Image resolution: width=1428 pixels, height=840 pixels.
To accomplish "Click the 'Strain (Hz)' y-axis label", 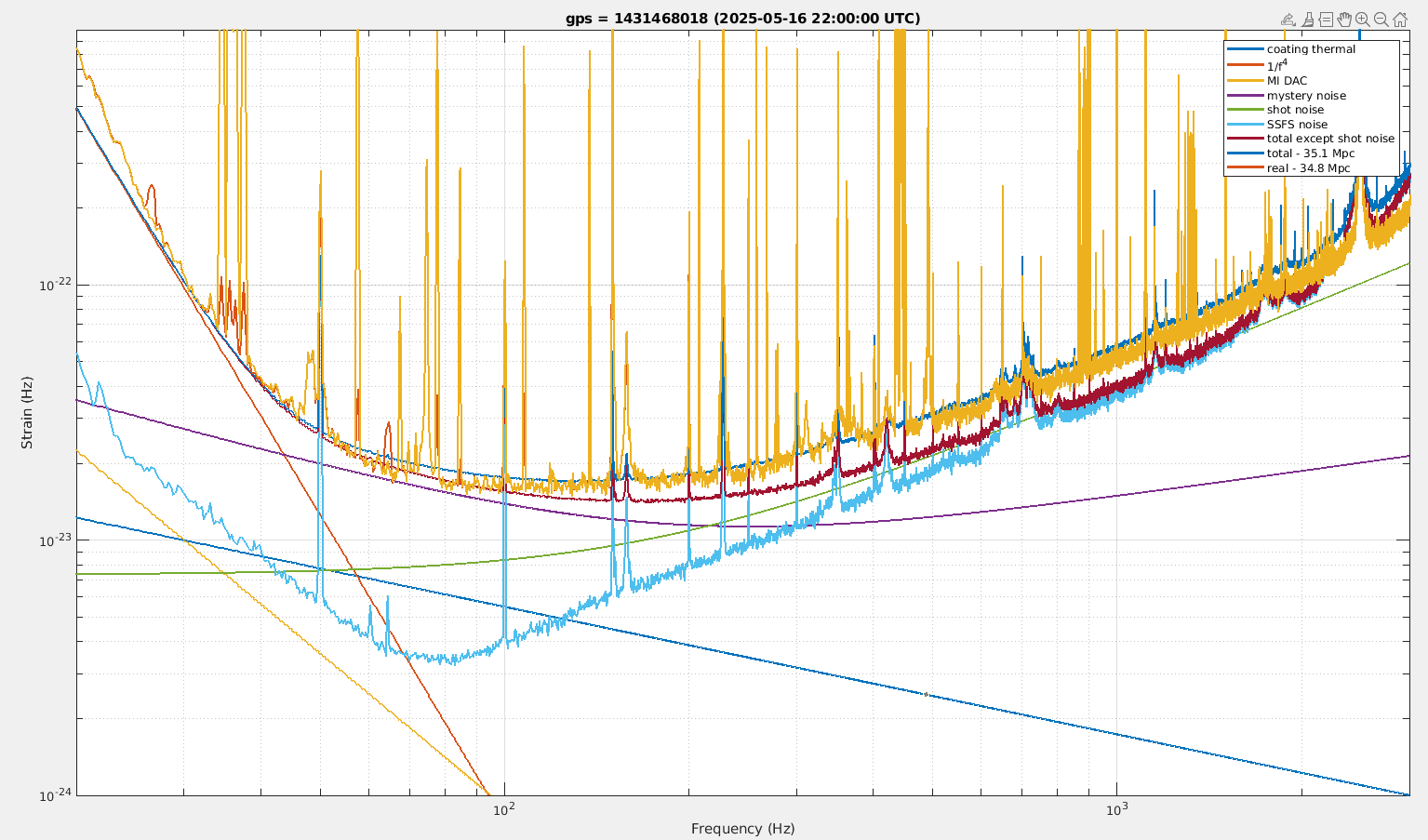I will pos(27,412).
